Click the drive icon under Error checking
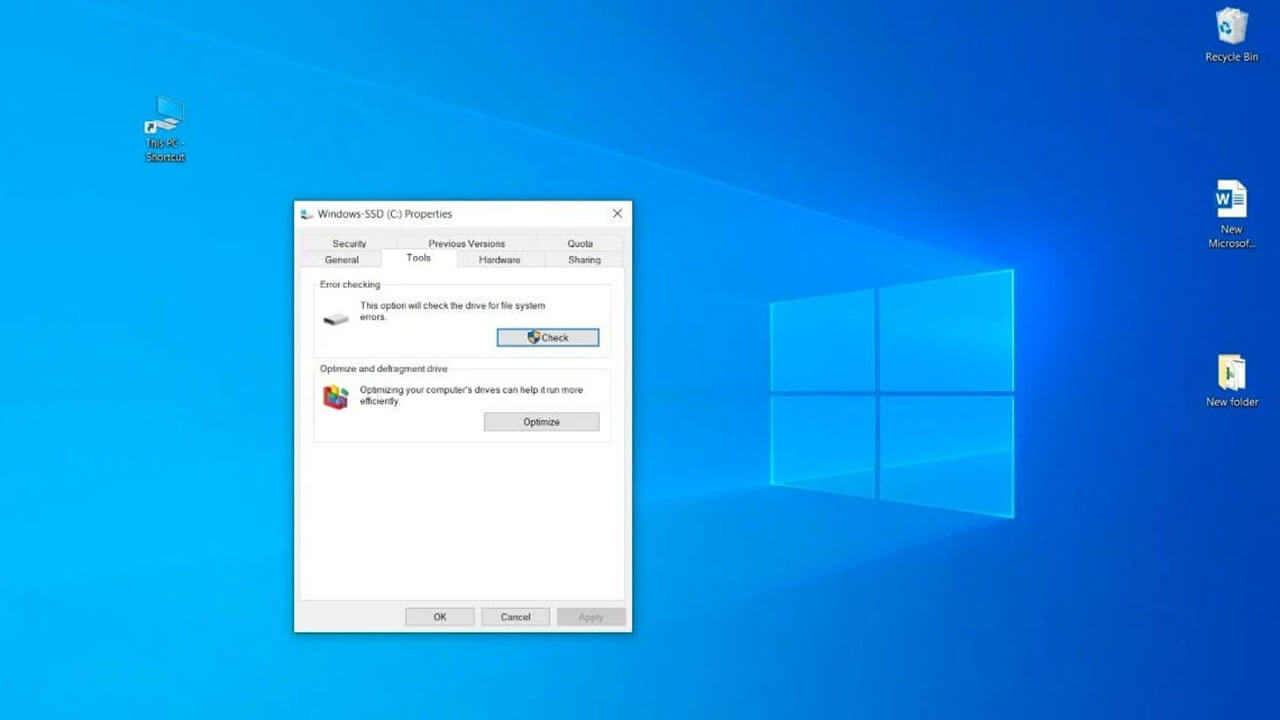Screen dimensions: 1280x720 (x=336, y=319)
